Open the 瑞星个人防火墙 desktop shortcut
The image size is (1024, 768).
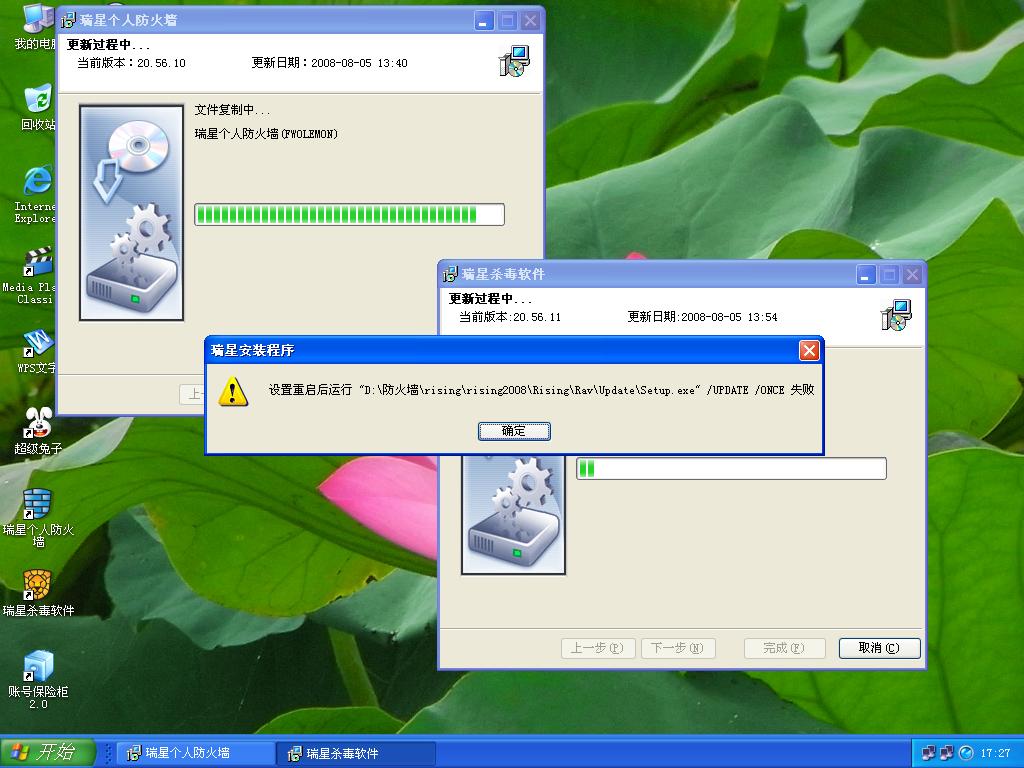[x=38, y=518]
